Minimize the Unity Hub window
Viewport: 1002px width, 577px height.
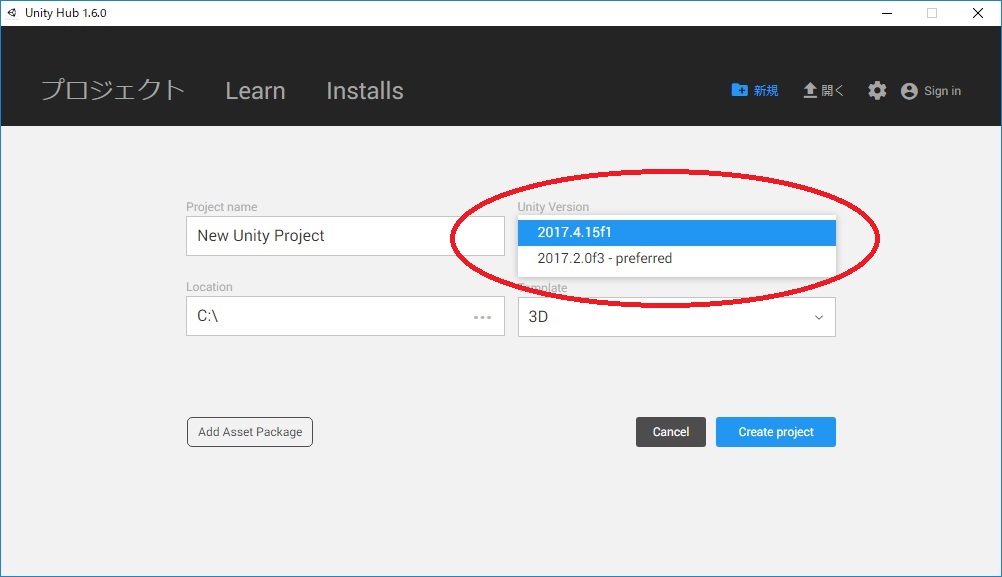[x=886, y=13]
